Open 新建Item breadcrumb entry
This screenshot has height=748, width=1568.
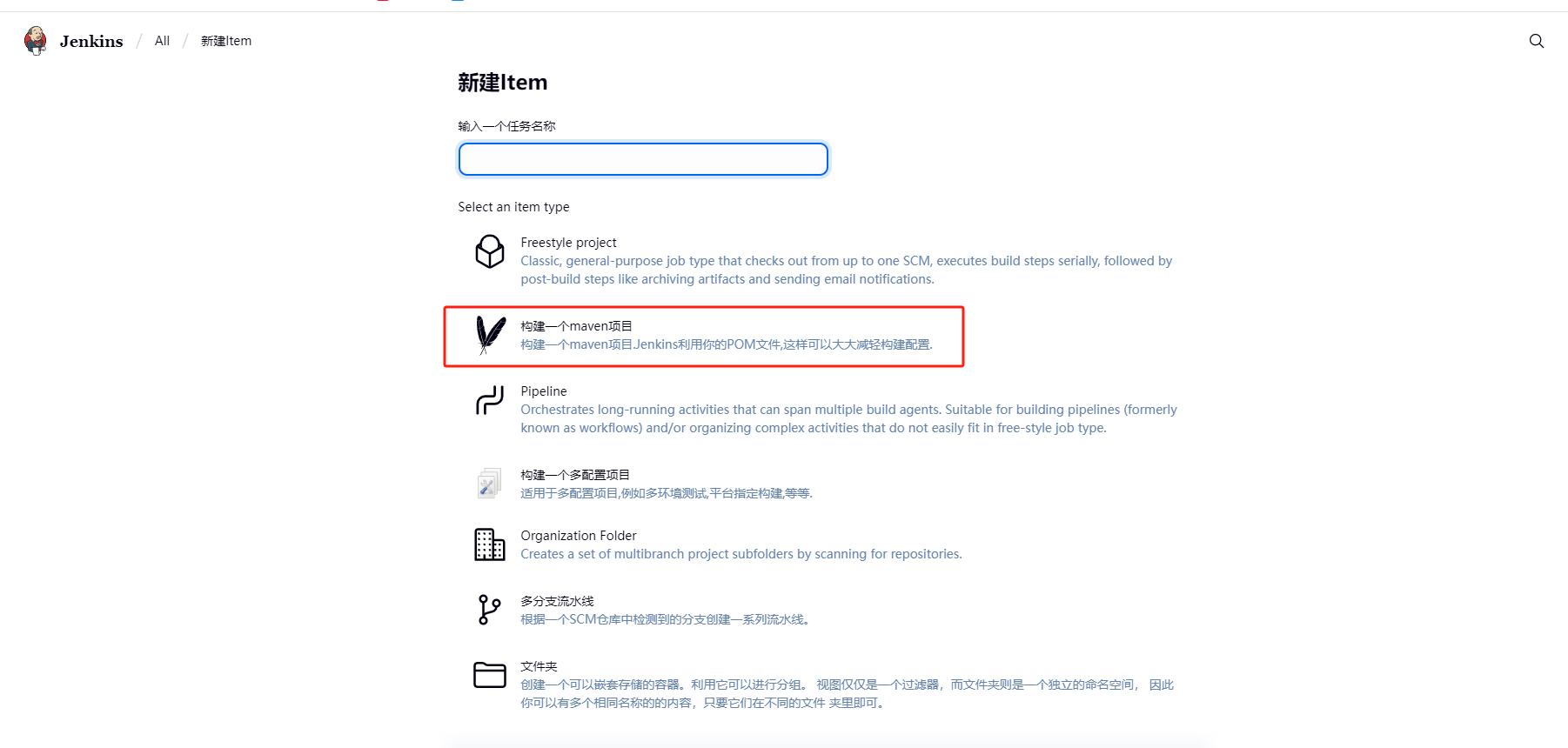[226, 41]
